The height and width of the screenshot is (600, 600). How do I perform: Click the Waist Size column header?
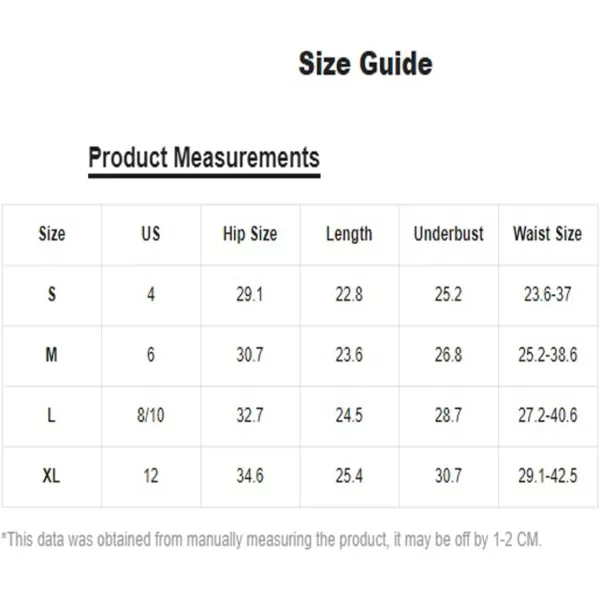[548, 233]
